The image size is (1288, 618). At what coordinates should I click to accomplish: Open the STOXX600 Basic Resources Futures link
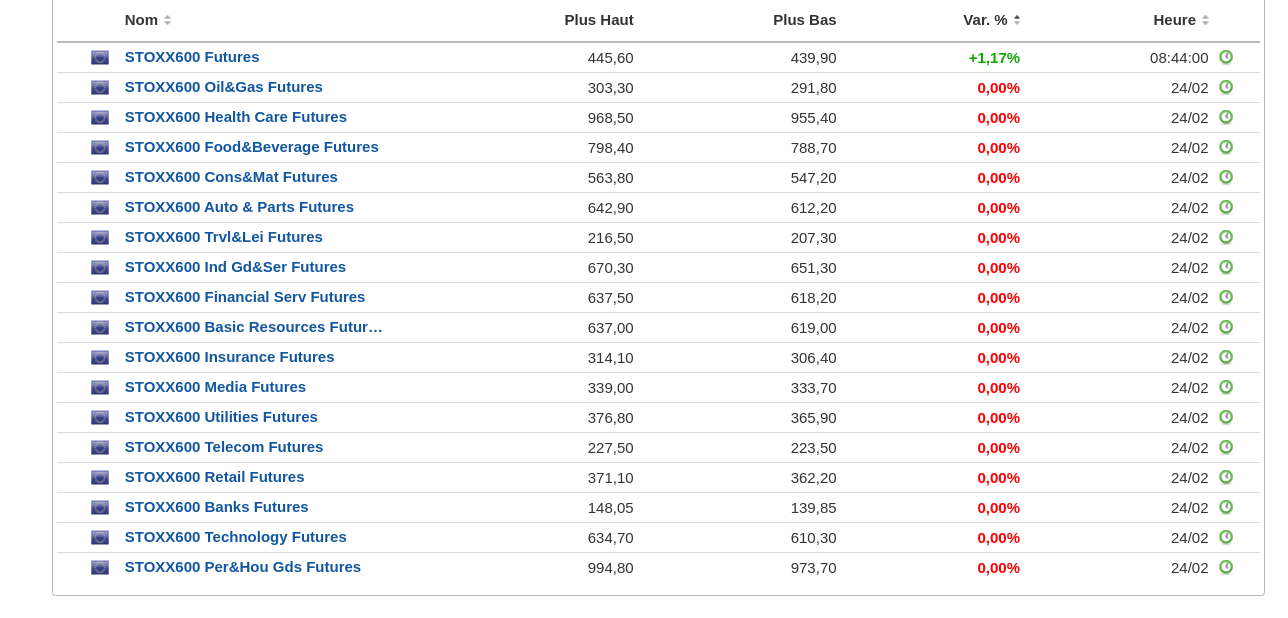pyautogui.click(x=253, y=327)
